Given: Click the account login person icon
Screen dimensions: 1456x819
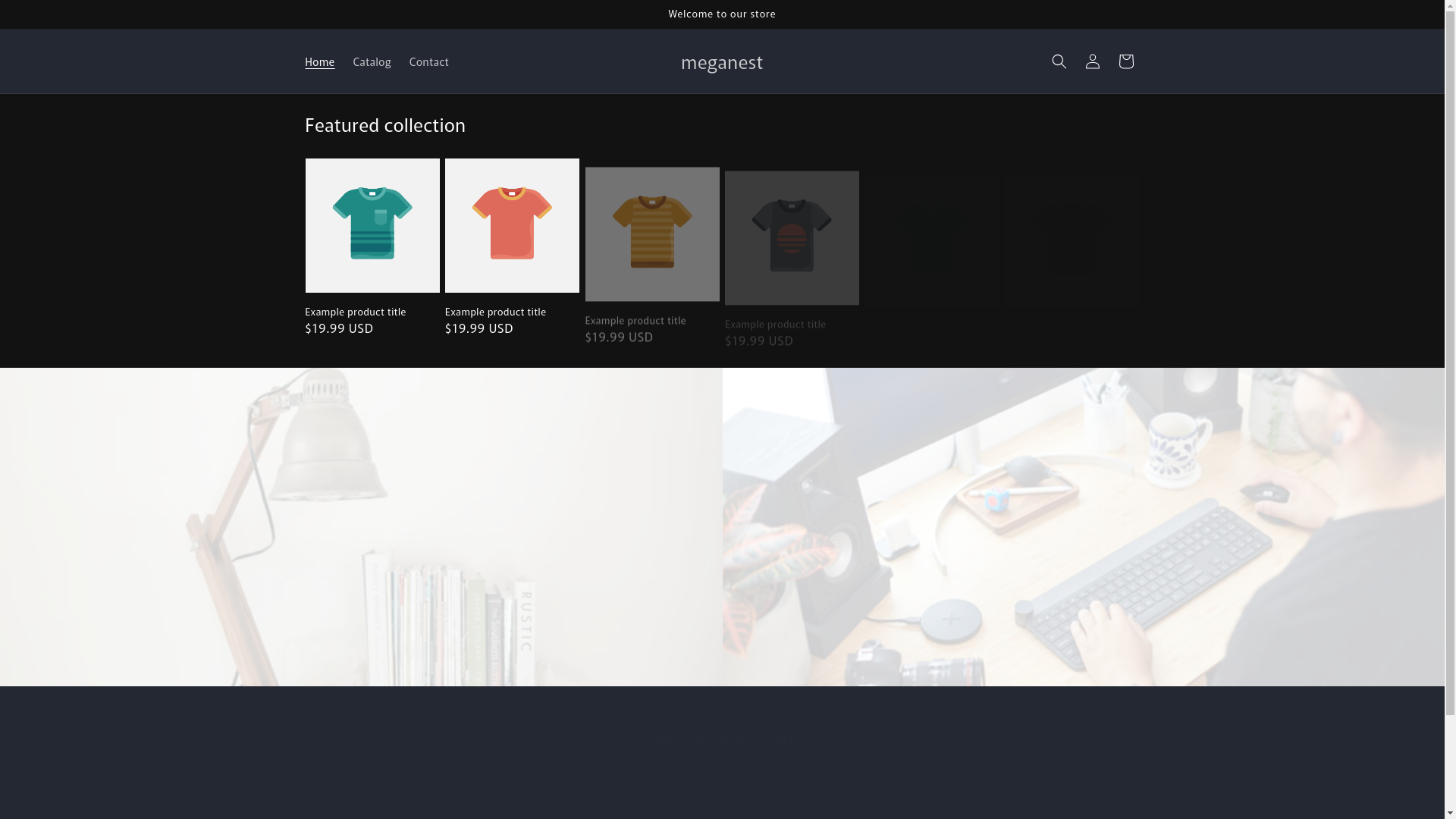Looking at the screenshot, I should (x=1092, y=61).
